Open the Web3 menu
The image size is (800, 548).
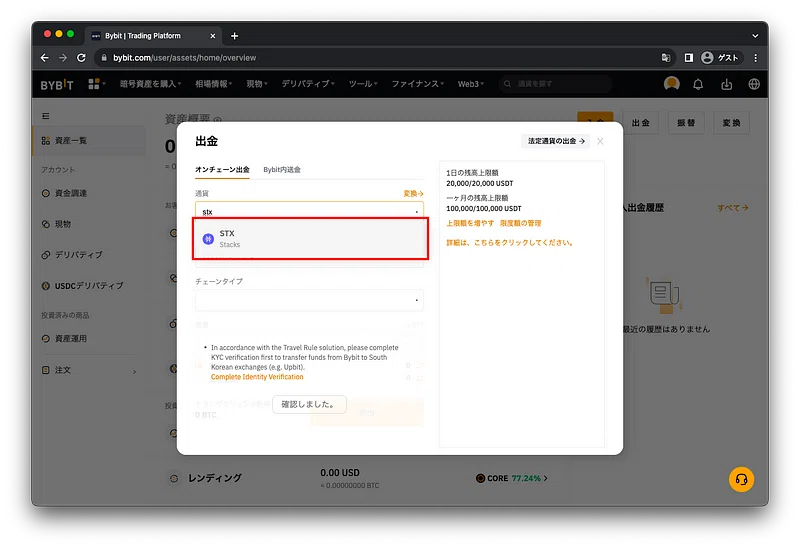[470, 84]
